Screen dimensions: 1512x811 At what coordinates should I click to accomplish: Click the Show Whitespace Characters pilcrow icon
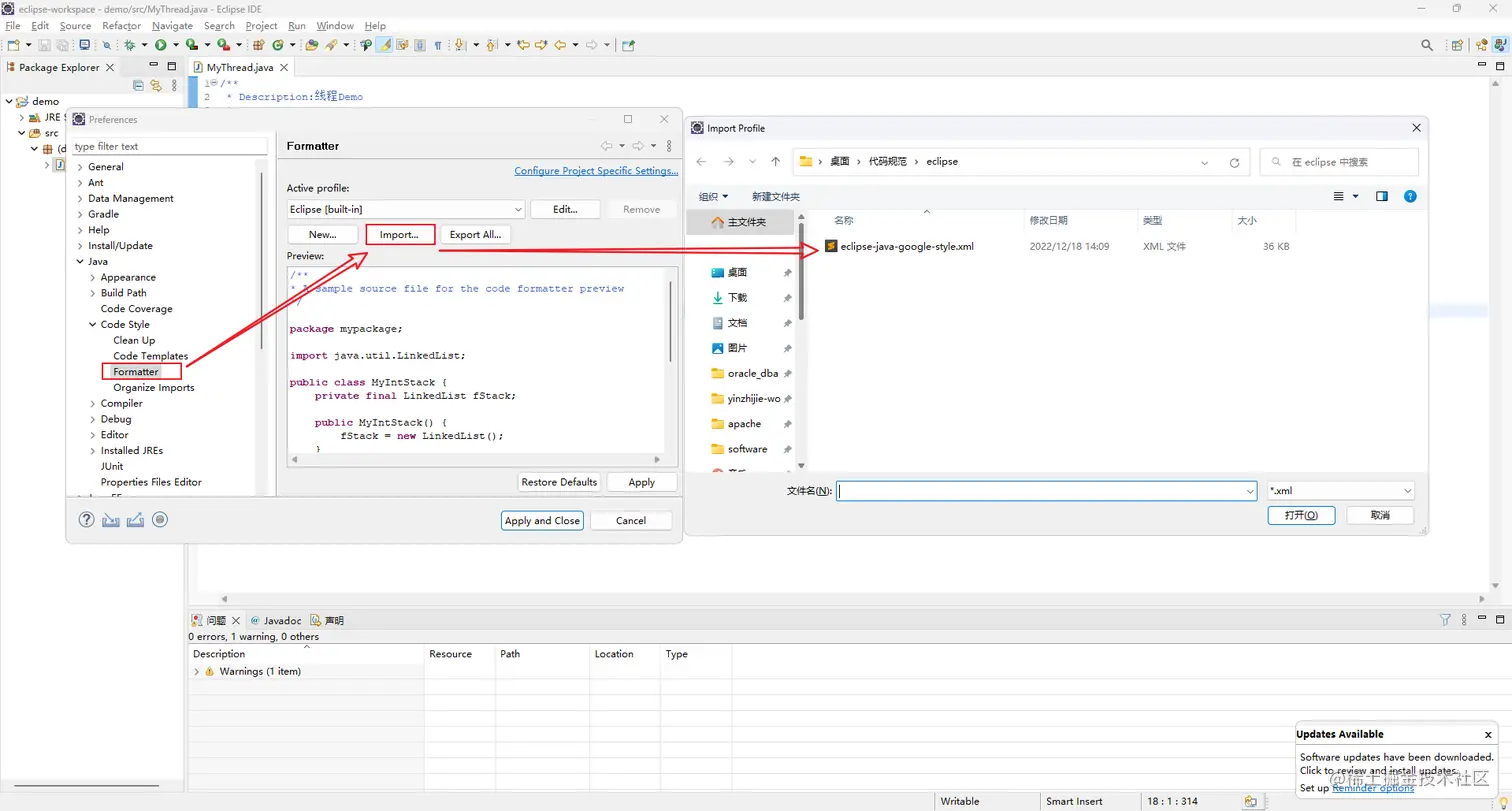tap(438, 45)
